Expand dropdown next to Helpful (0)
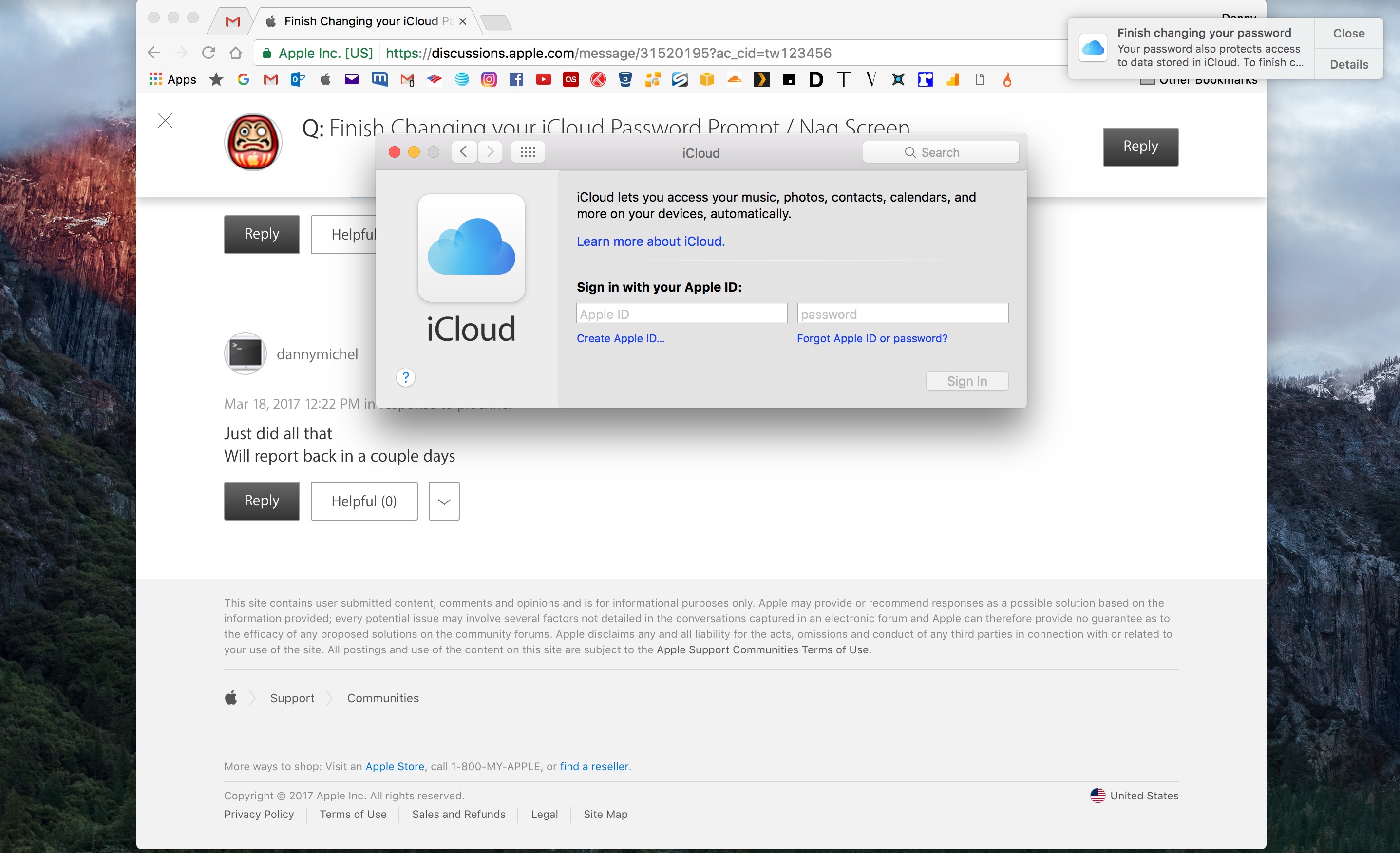The image size is (1400, 853). [x=444, y=501]
